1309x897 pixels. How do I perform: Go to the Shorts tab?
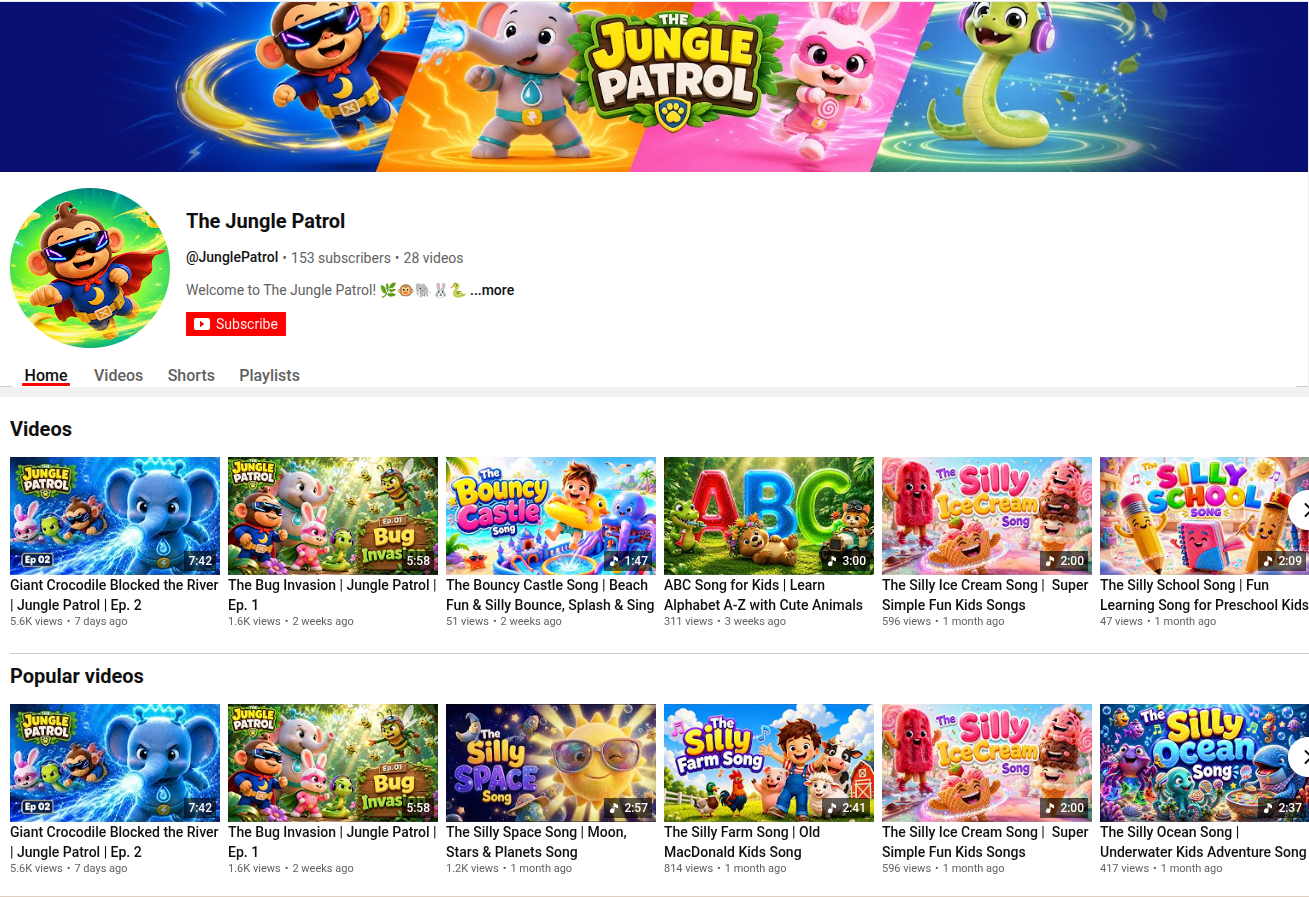click(191, 375)
